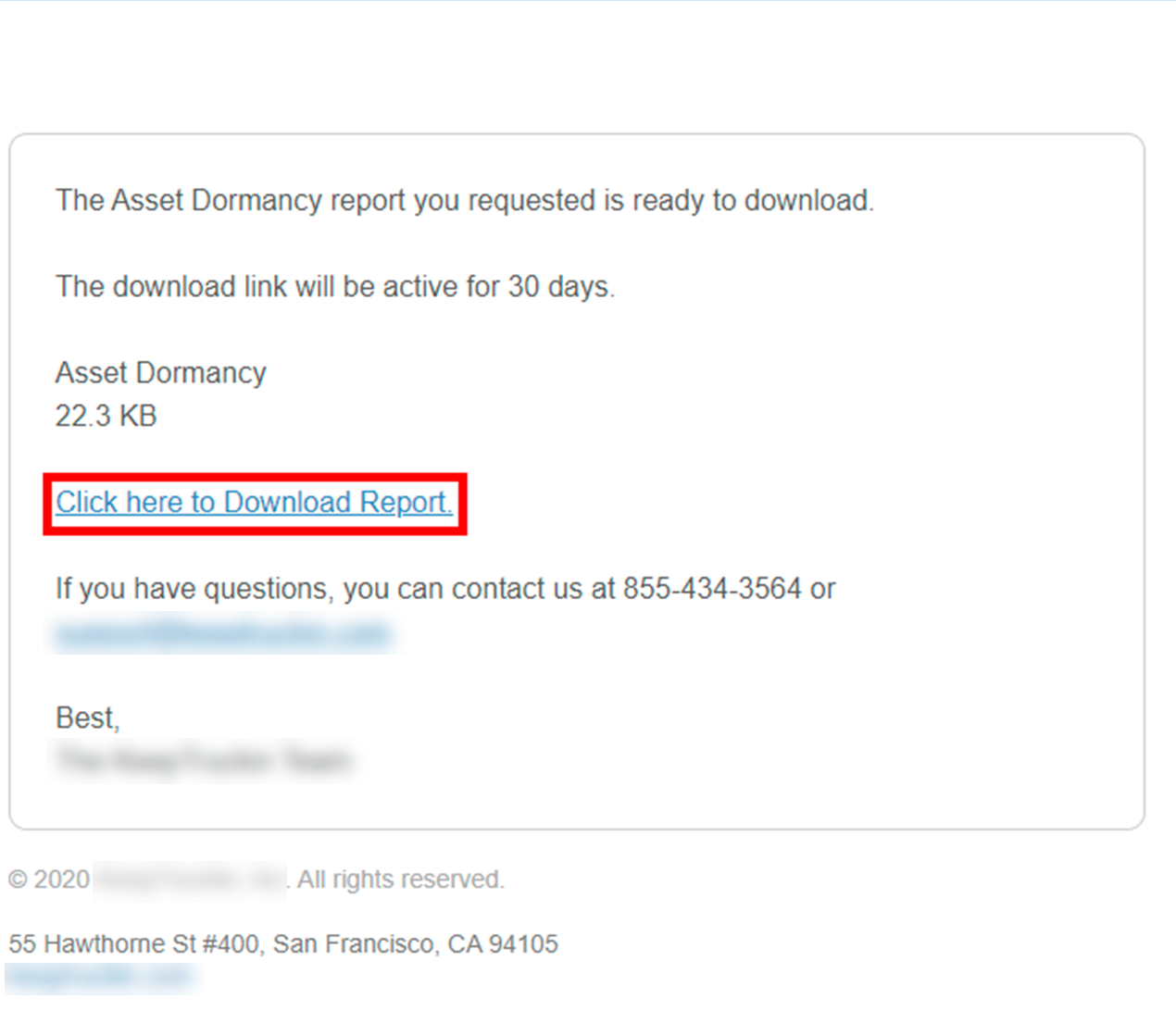Click the 55 Hawthorne St #400 street address
The height and width of the screenshot is (1011, 1176).
(x=134, y=944)
